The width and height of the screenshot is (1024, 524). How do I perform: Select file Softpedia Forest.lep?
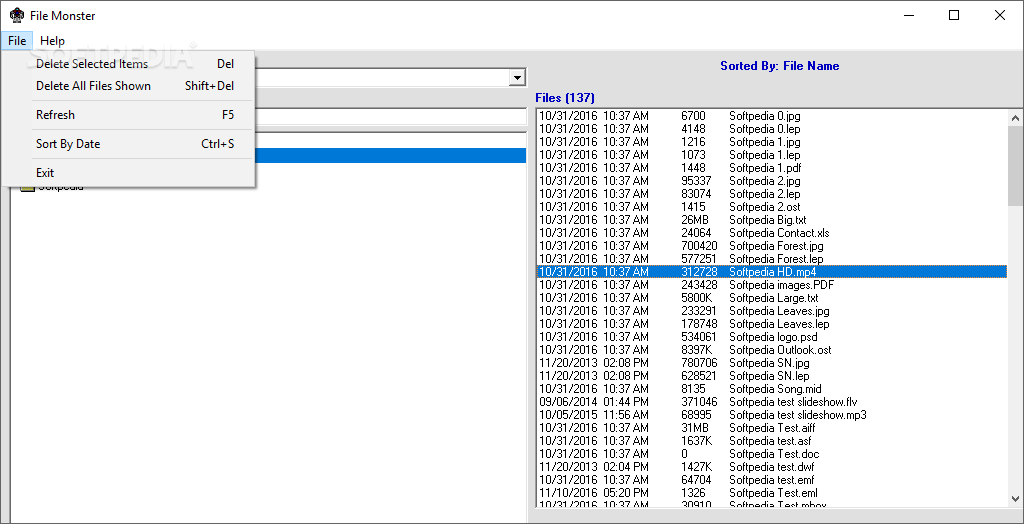pyautogui.click(x=771, y=259)
